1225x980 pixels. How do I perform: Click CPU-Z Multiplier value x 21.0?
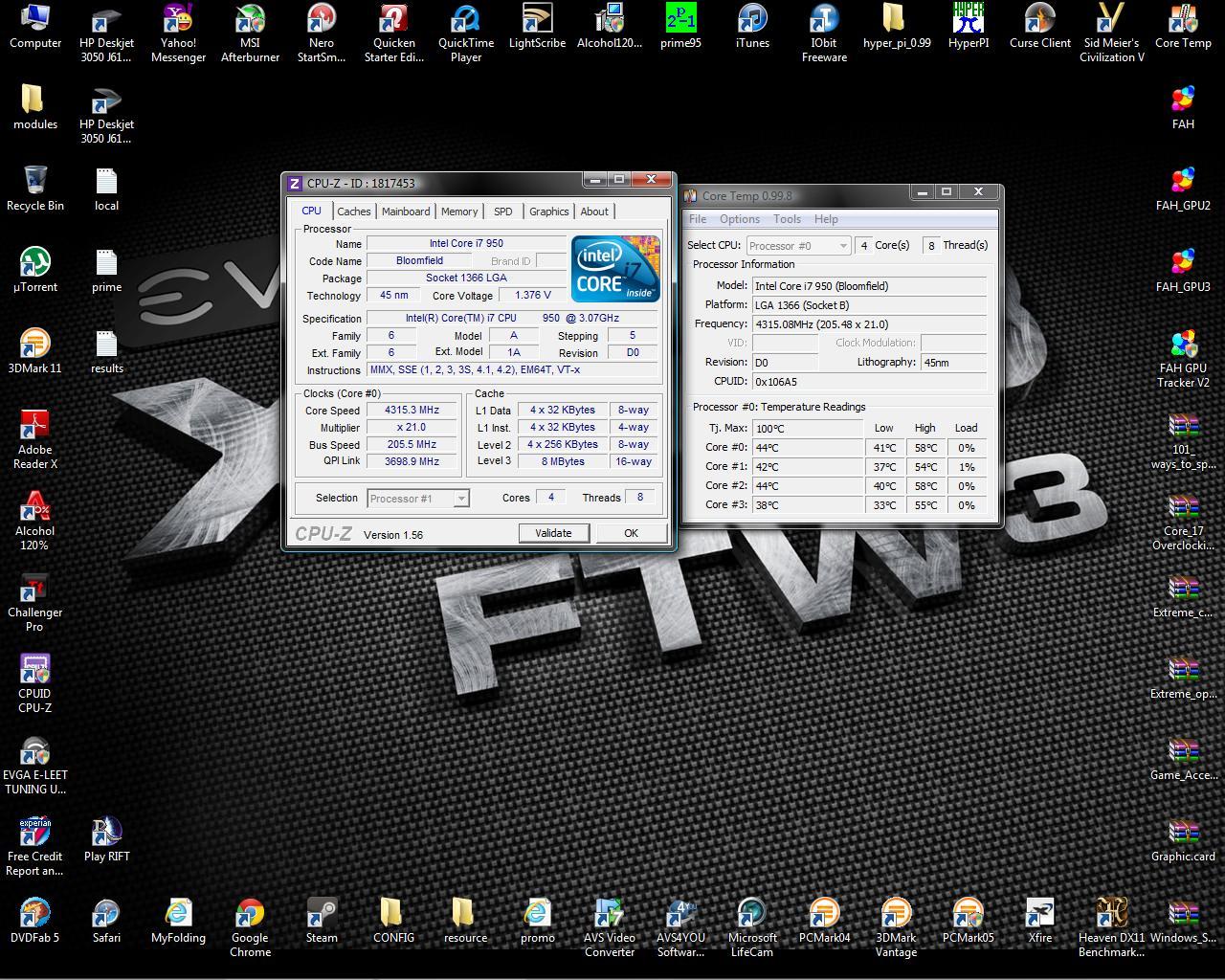tap(412, 428)
